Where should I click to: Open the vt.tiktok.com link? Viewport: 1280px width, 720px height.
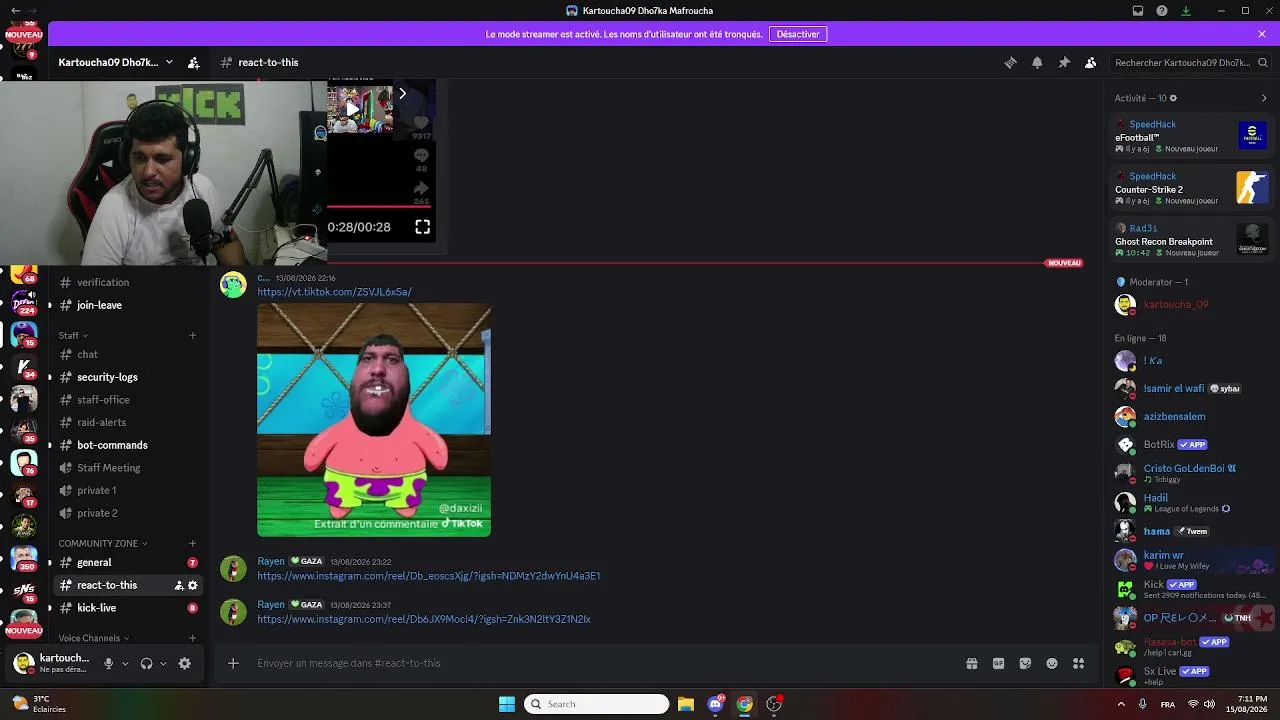(x=334, y=292)
